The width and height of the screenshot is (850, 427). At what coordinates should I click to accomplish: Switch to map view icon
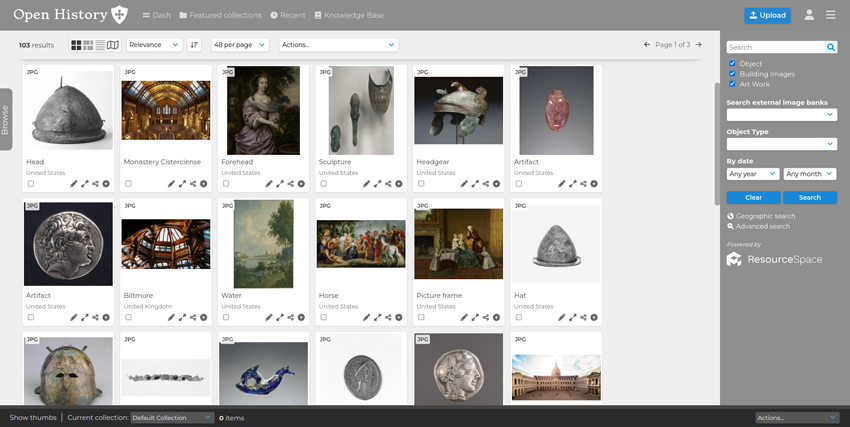point(113,45)
